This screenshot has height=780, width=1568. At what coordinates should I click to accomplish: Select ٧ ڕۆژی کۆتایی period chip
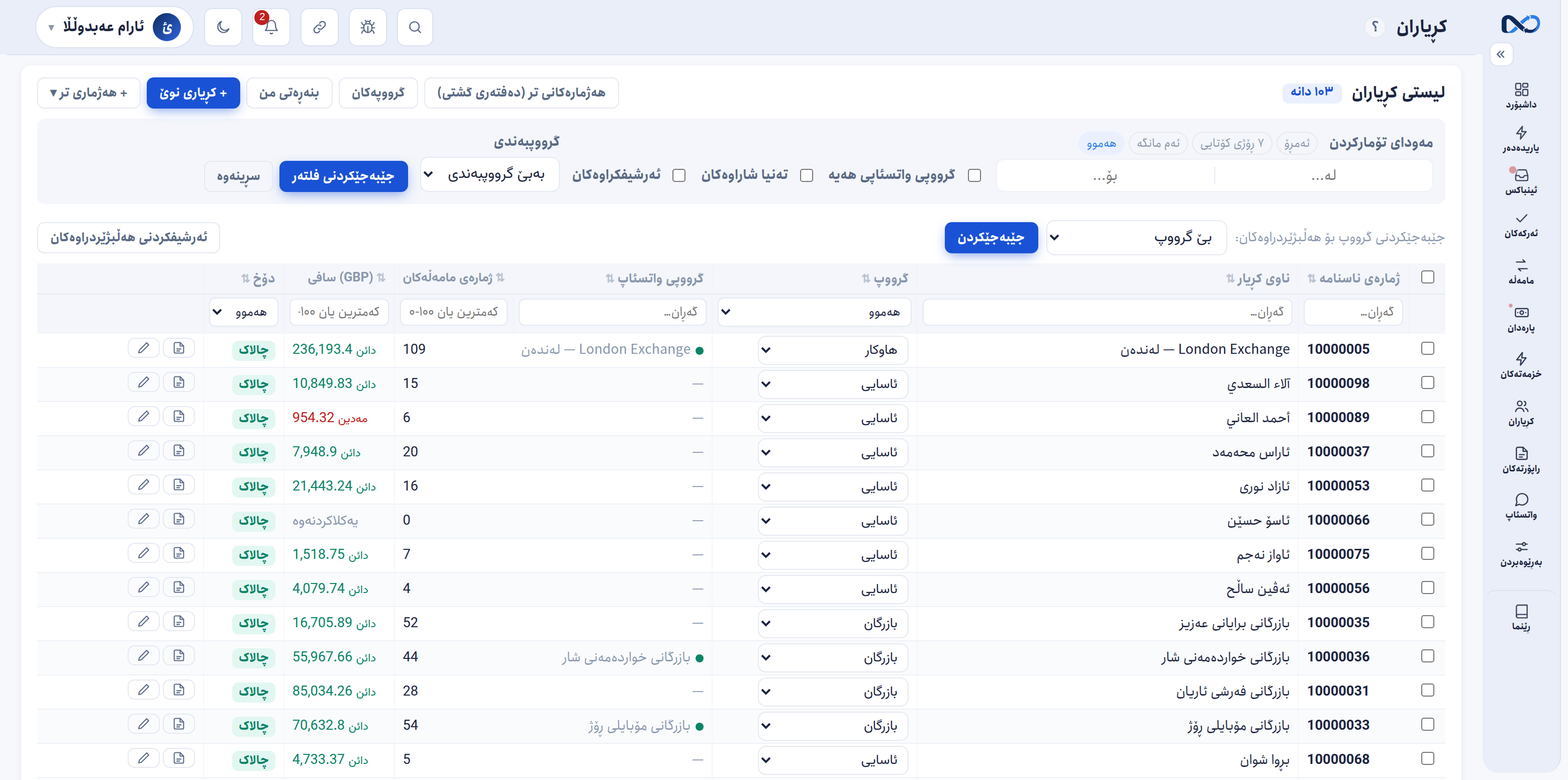click(x=1231, y=143)
